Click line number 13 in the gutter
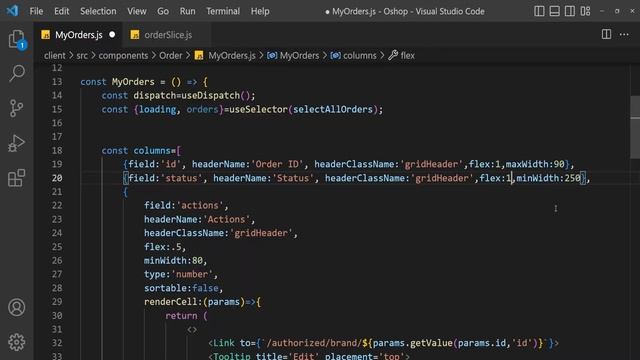This screenshot has width=640, height=360. [57, 82]
